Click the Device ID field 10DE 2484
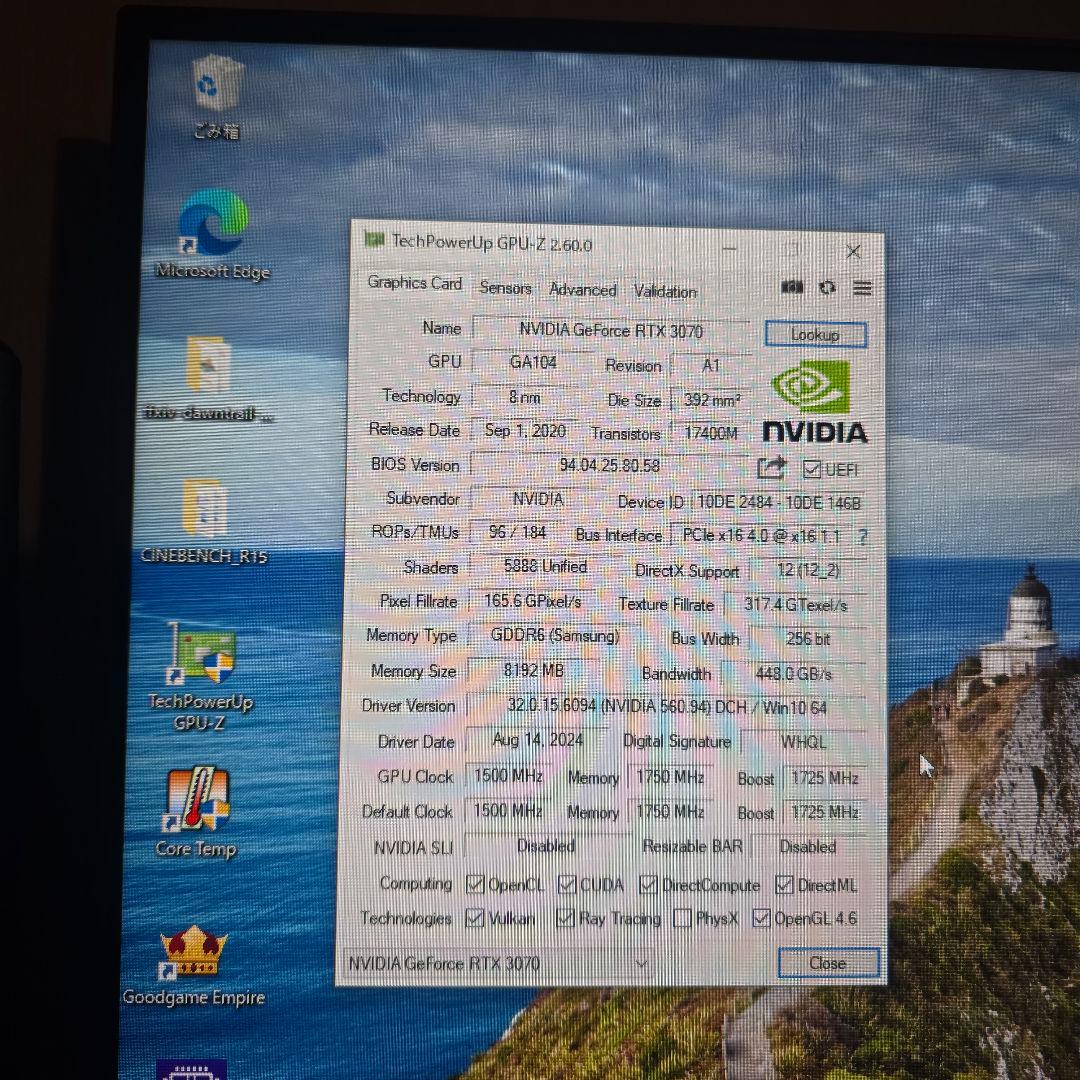Screen dimensions: 1080x1080 [779, 503]
